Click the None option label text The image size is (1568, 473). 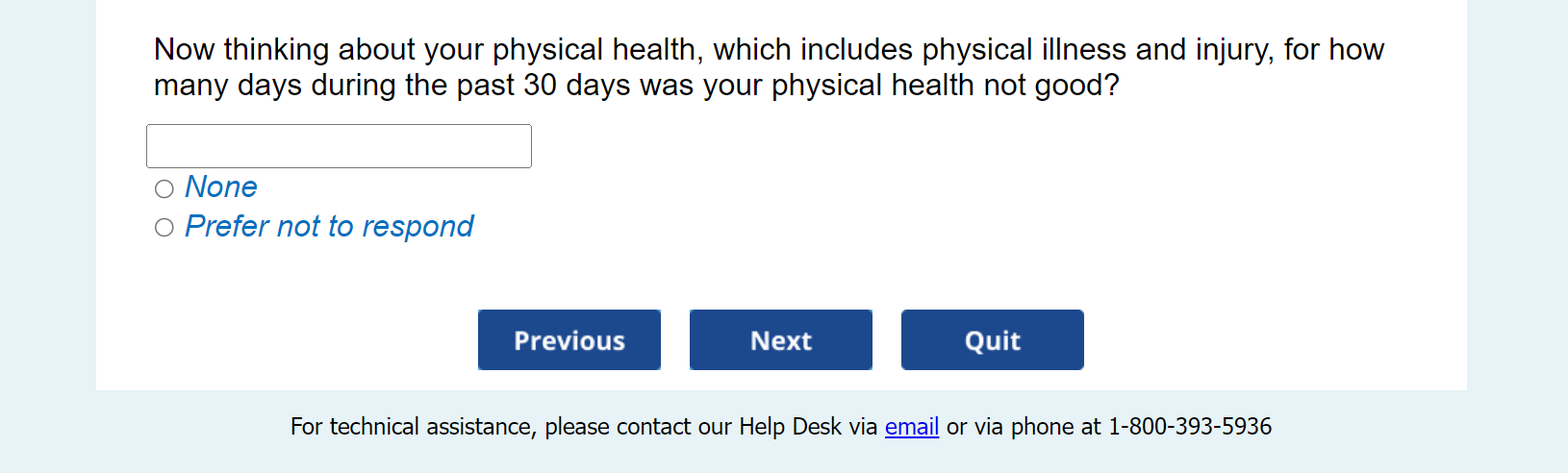pos(221,187)
